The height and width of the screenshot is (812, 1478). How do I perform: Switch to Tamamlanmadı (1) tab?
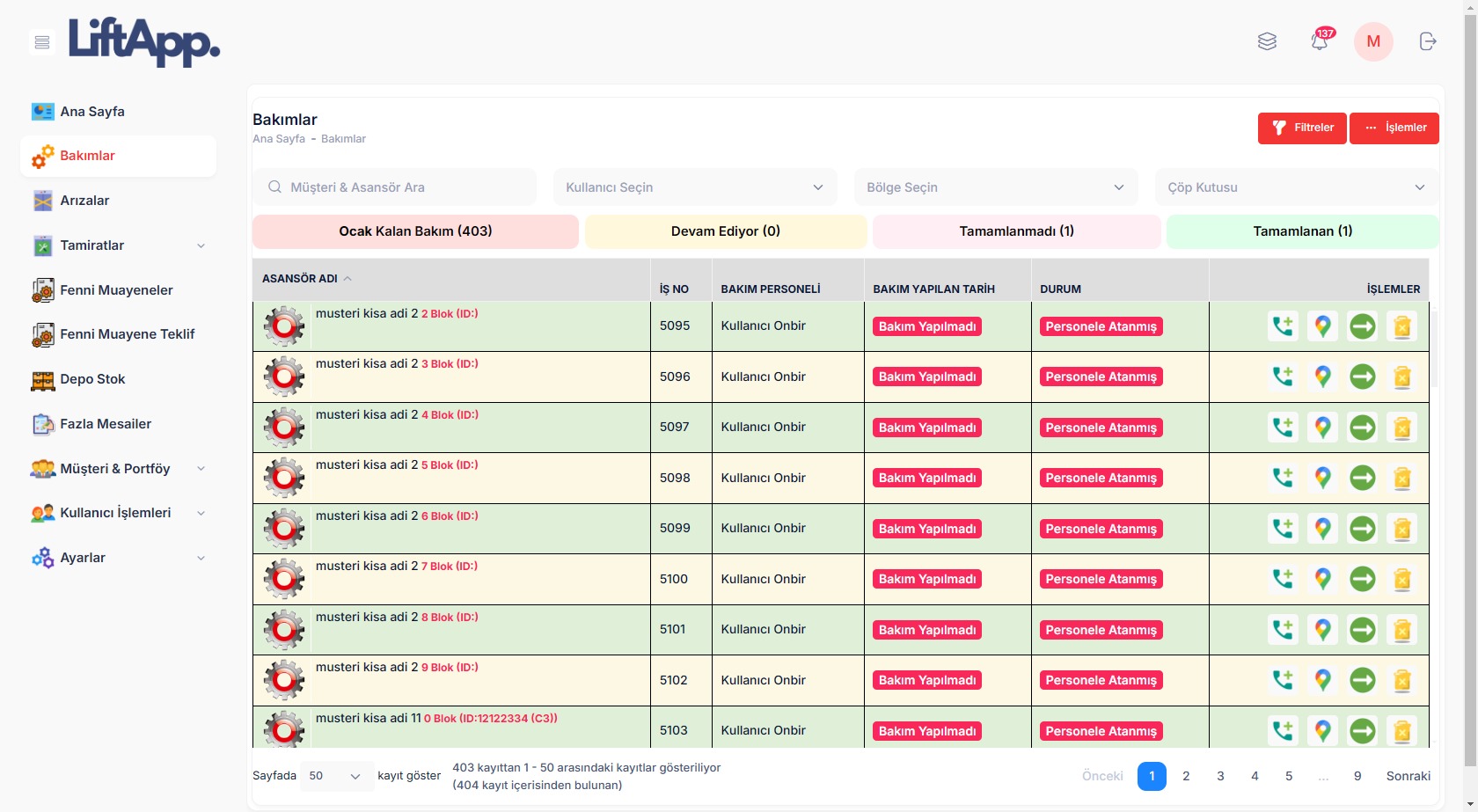[x=1016, y=231]
